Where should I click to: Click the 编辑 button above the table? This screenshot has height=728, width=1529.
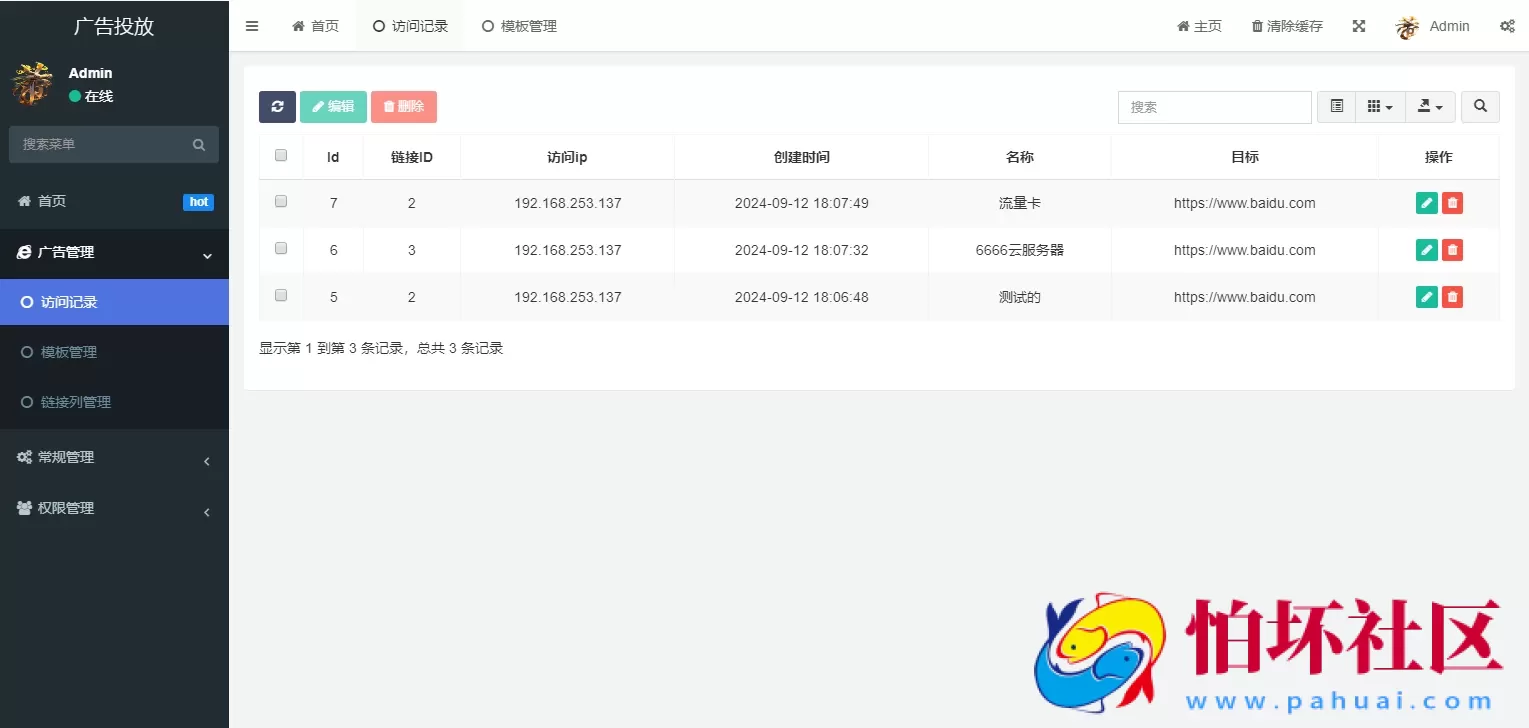pyautogui.click(x=333, y=106)
